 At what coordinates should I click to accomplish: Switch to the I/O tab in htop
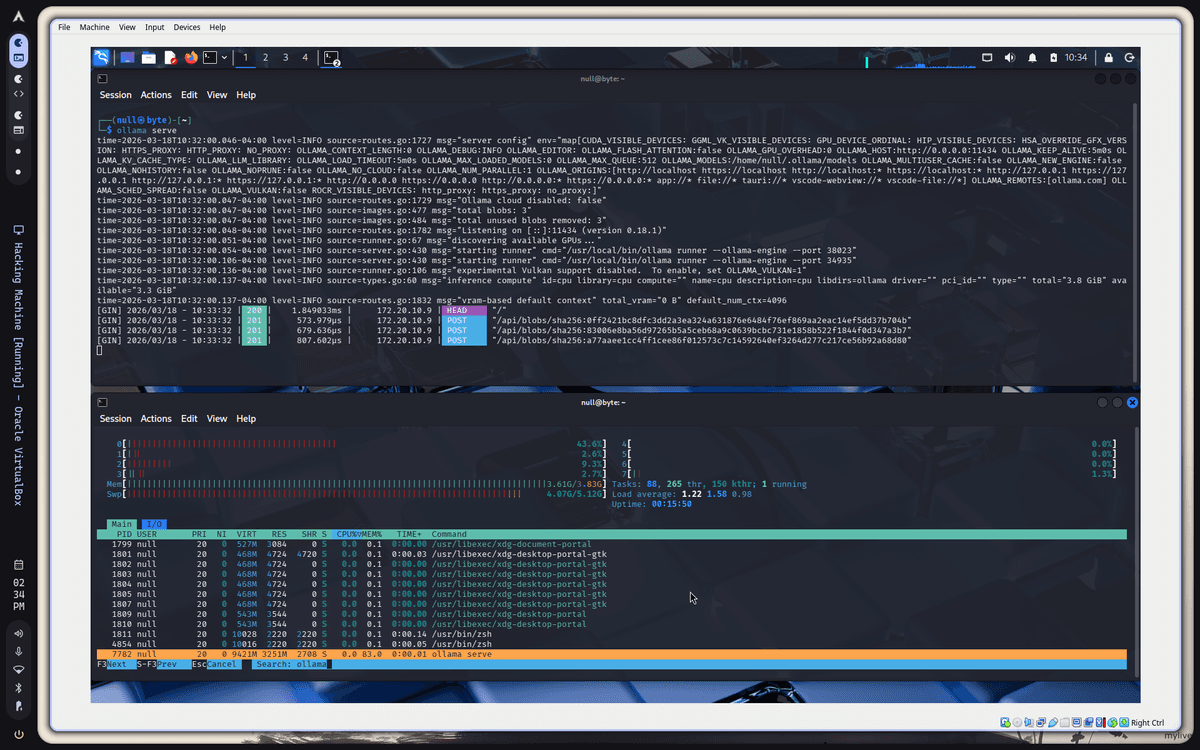pos(153,524)
